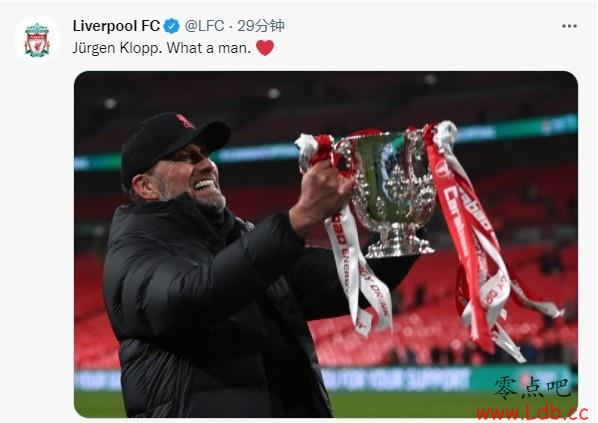Screen dimensions: 598x423
Task: Open the Liverpool FC display name profile
Action: tap(116, 26)
